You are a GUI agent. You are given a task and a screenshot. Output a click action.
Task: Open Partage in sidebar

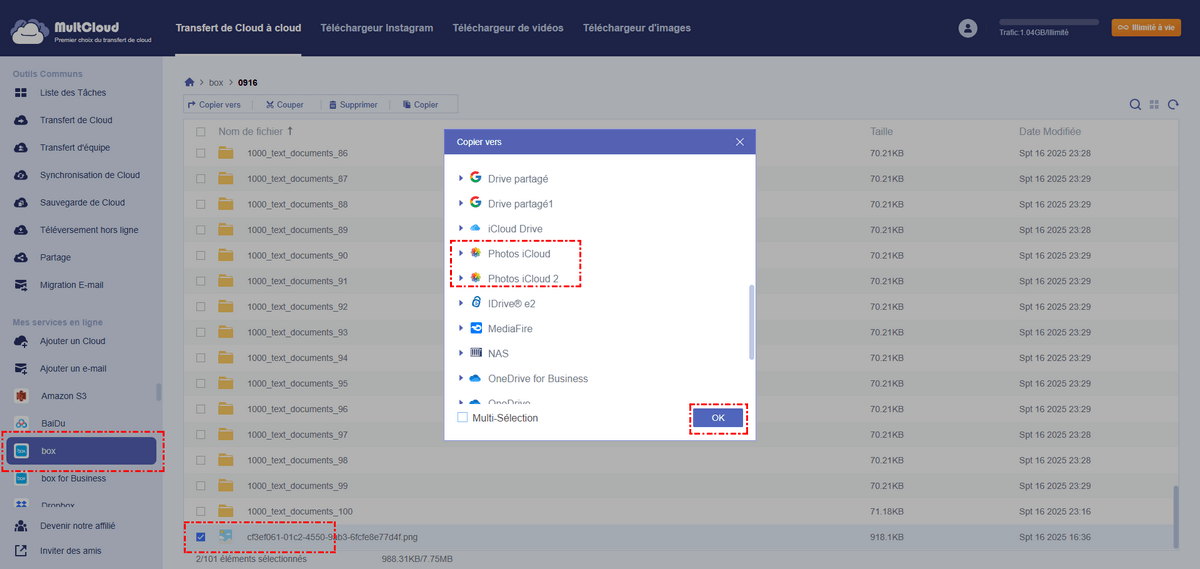coord(57,257)
